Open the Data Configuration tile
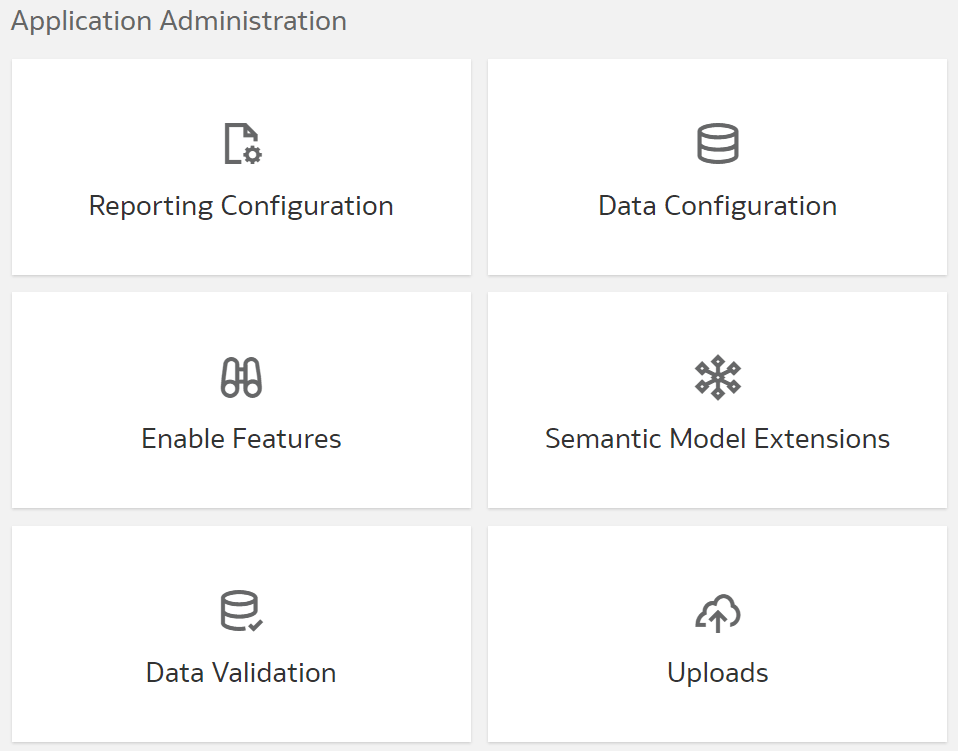Screen dimensions: 958x751 [x=718, y=167]
